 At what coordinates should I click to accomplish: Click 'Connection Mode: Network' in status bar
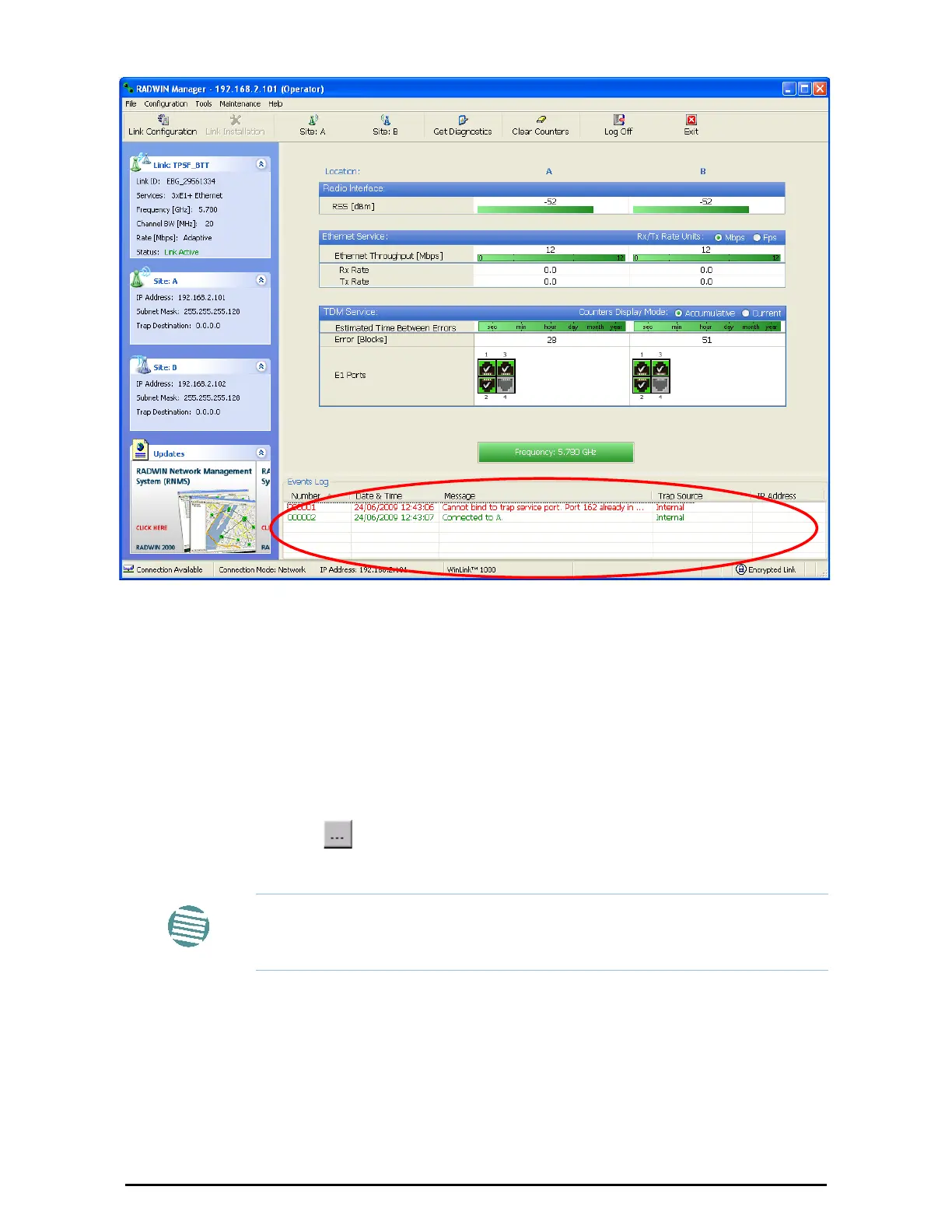coord(262,569)
